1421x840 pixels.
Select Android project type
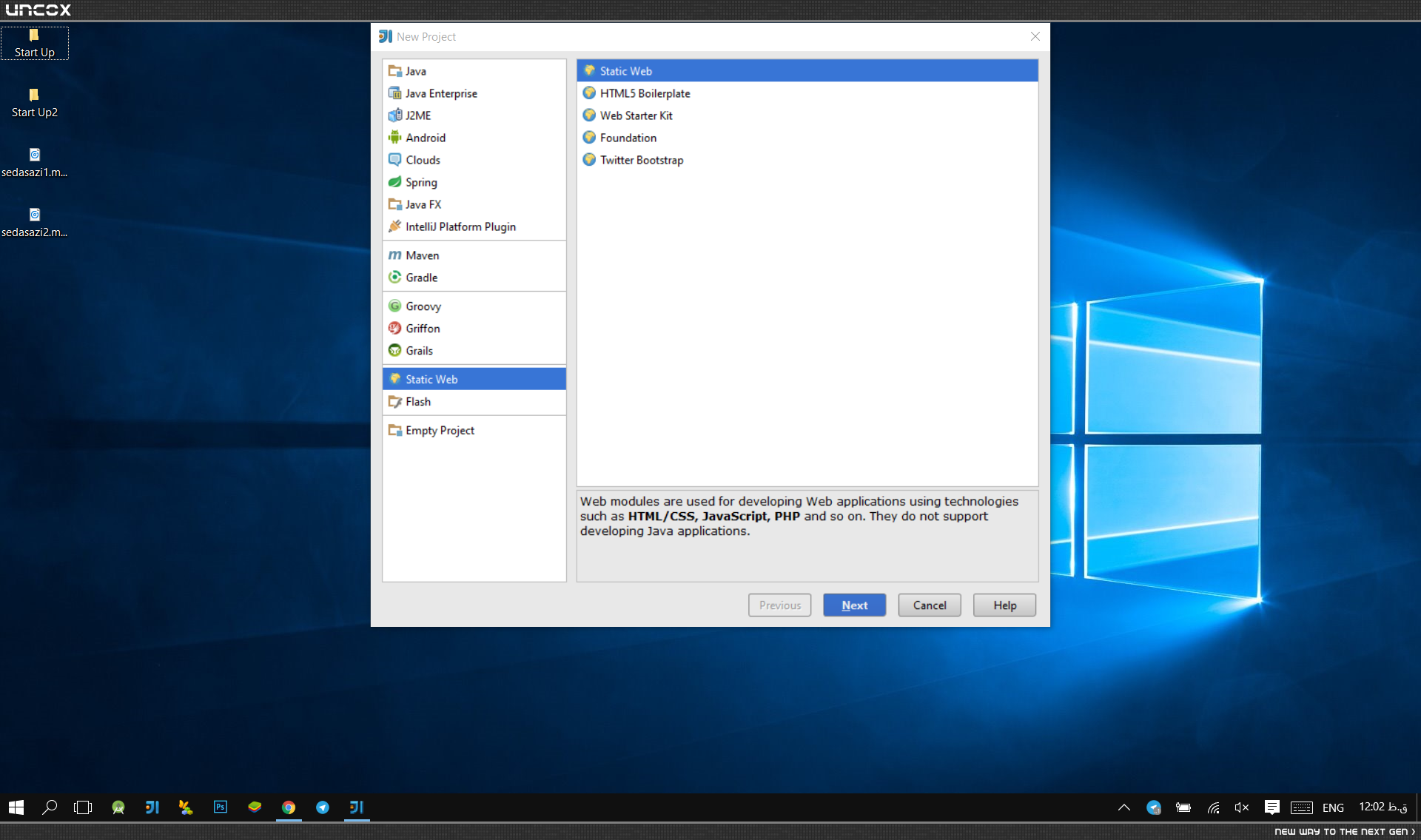[x=474, y=138]
